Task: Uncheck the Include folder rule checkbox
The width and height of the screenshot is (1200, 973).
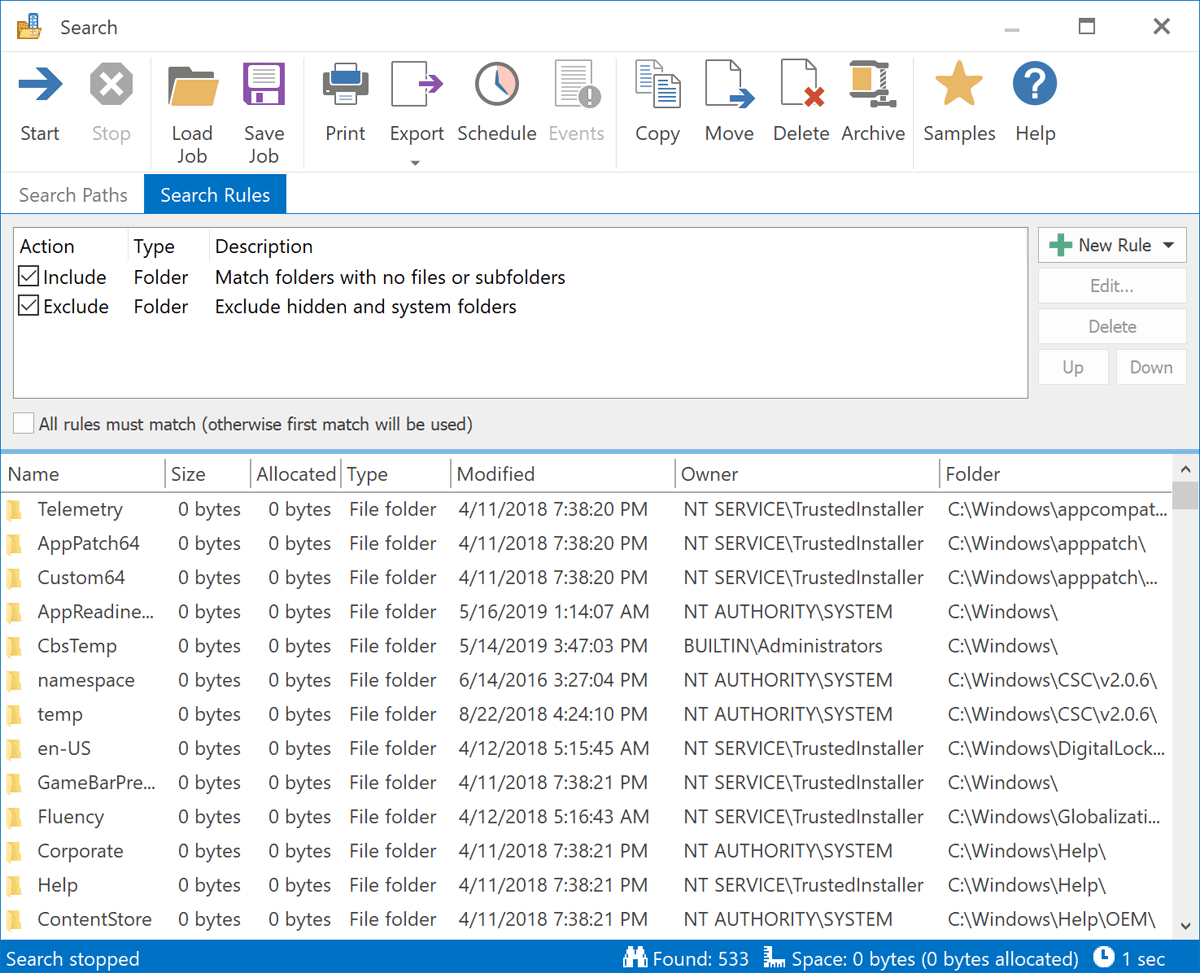Action: tap(28, 277)
